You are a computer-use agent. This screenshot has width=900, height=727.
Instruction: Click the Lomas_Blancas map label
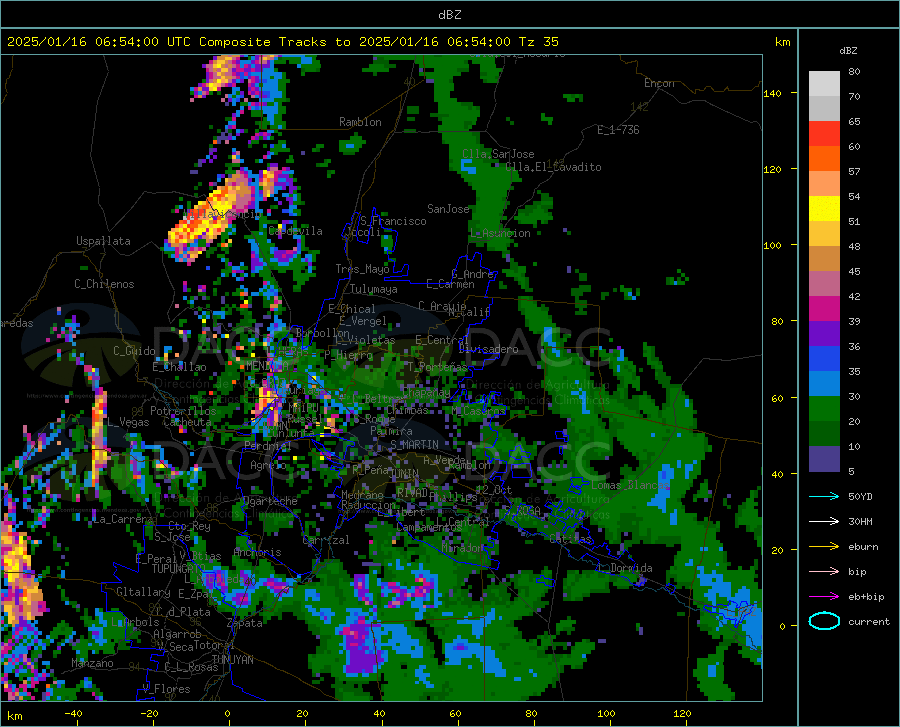[x=630, y=485]
